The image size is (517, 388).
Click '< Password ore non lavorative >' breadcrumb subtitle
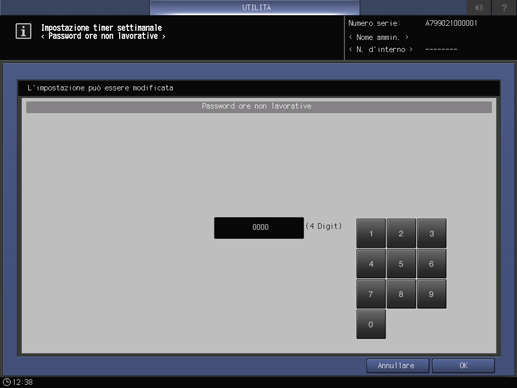pyautogui.click(x=103, y=36)
